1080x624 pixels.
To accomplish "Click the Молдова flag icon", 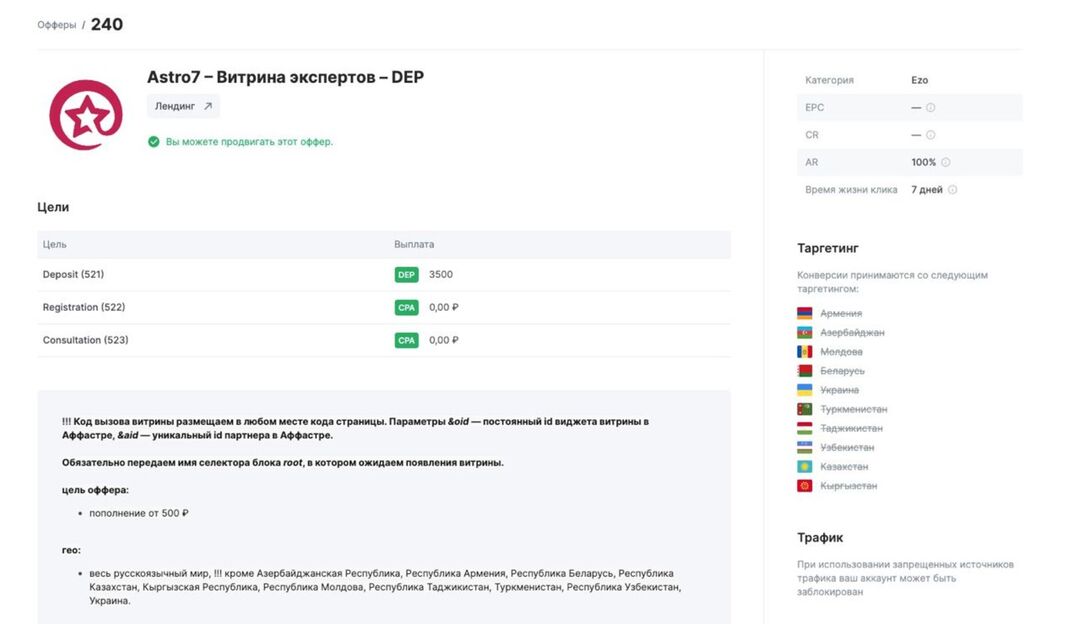I will click(804, 352).
